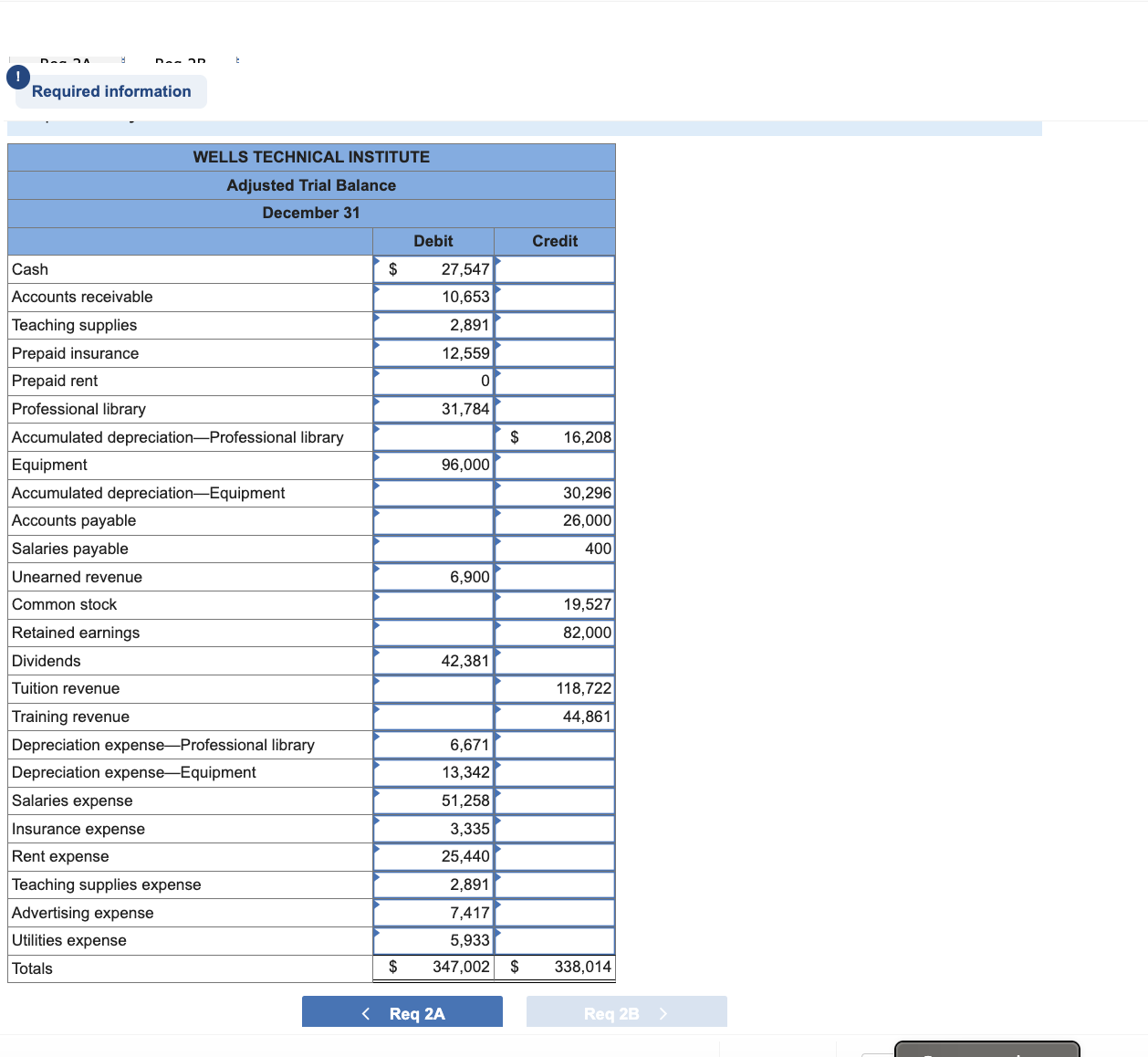1148x1057 pixels.
Task: Click the marker on Salaries payable credit cell
Action: click(x=497, y=543)
